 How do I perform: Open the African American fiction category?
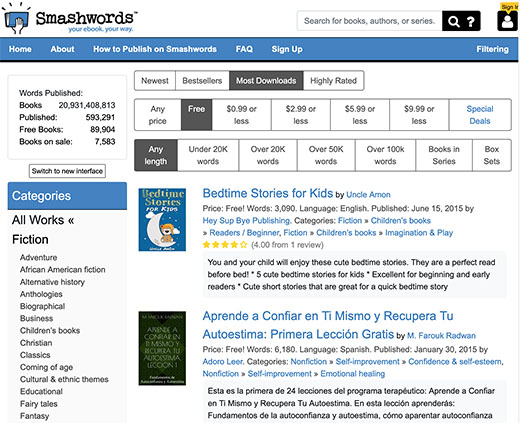coord(63,269)
